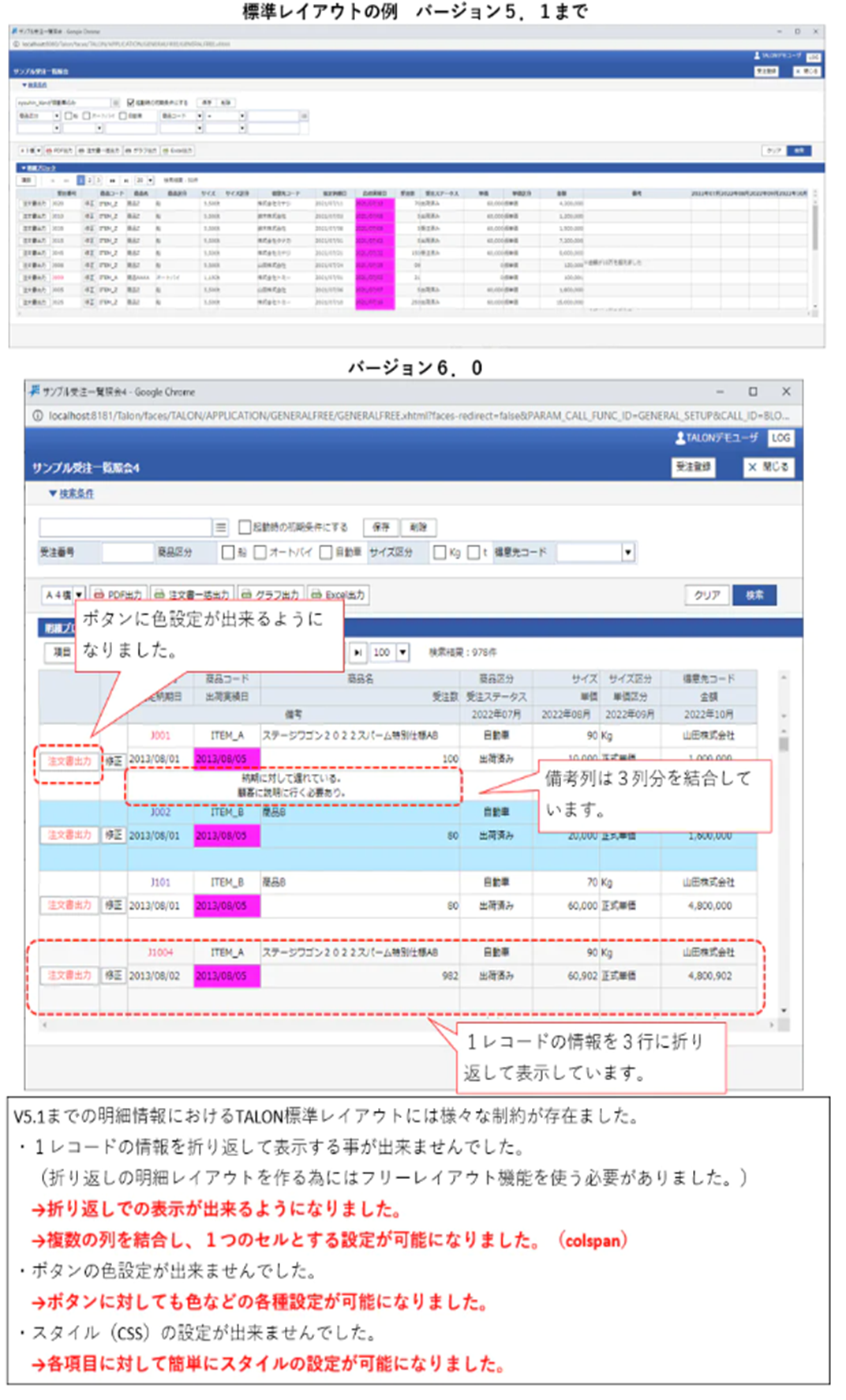Screen dimensions: 846x1400
Task: Click the PDF出力 printer button
Action: (x=118, y=595)
